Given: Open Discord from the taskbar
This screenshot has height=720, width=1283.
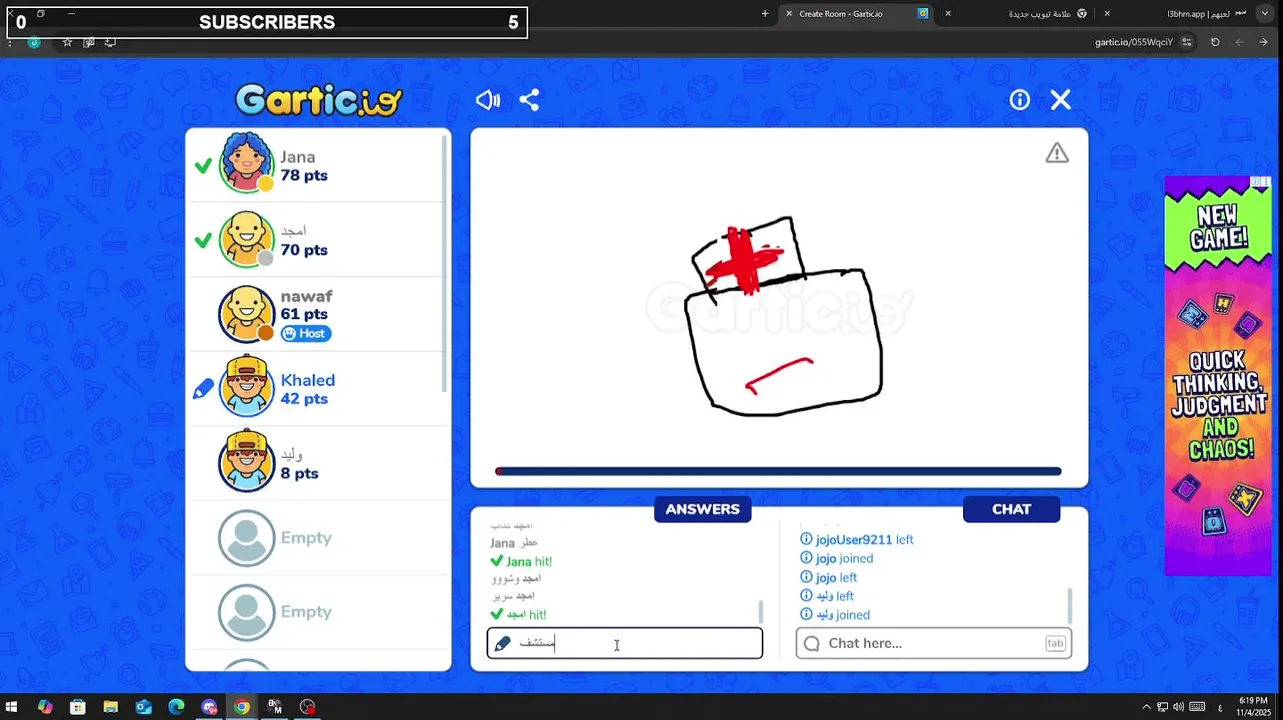Looking at the screenshot, I should [x=209, y=707].
